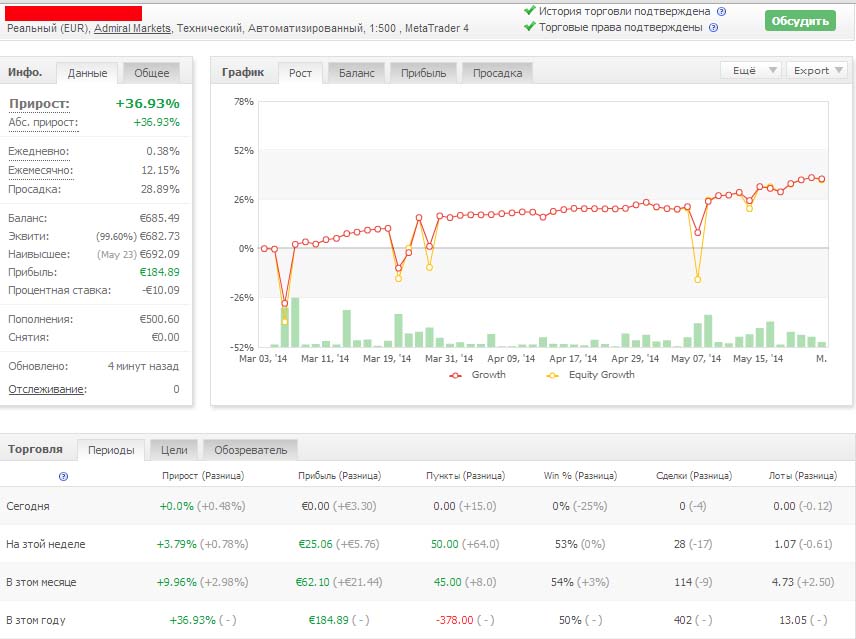Toggle the yellow Equity Growth legend marker
Viewport: 856px width, 639px height.
552,375
